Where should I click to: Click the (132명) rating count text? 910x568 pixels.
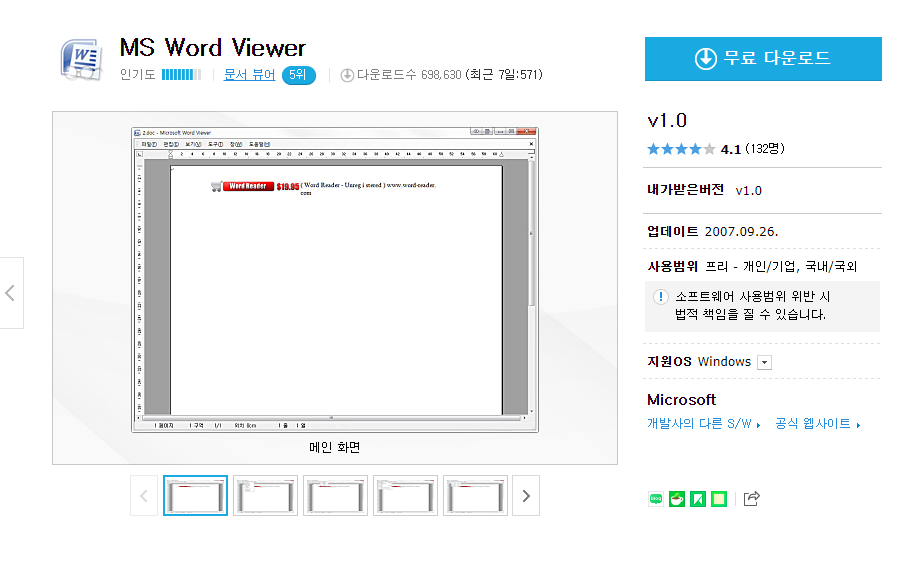pyautogui.click(x=765, y=149)
